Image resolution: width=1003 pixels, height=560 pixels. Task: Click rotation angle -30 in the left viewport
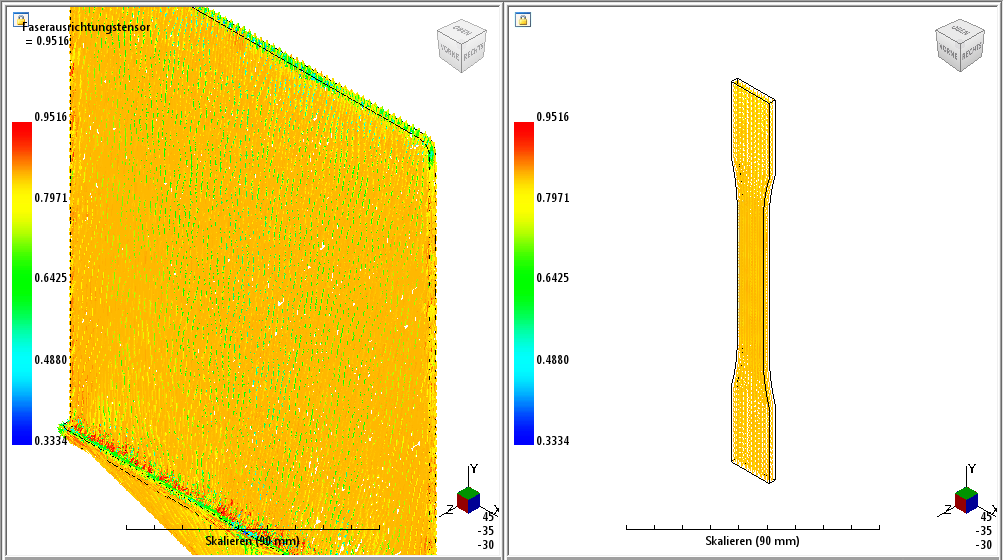pyautogui.click(x=486, y=545)
